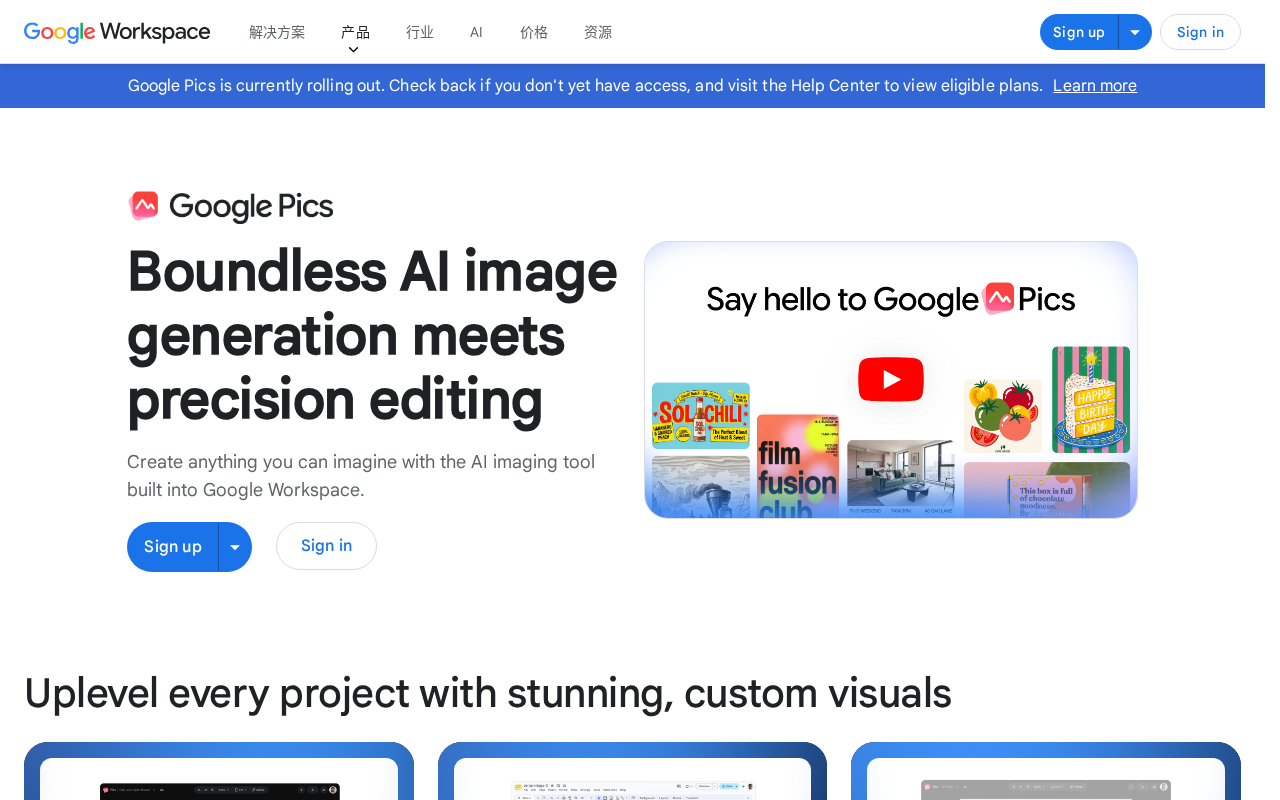
Task: Play the Say hello to Google Pics video
Action: 891,380
